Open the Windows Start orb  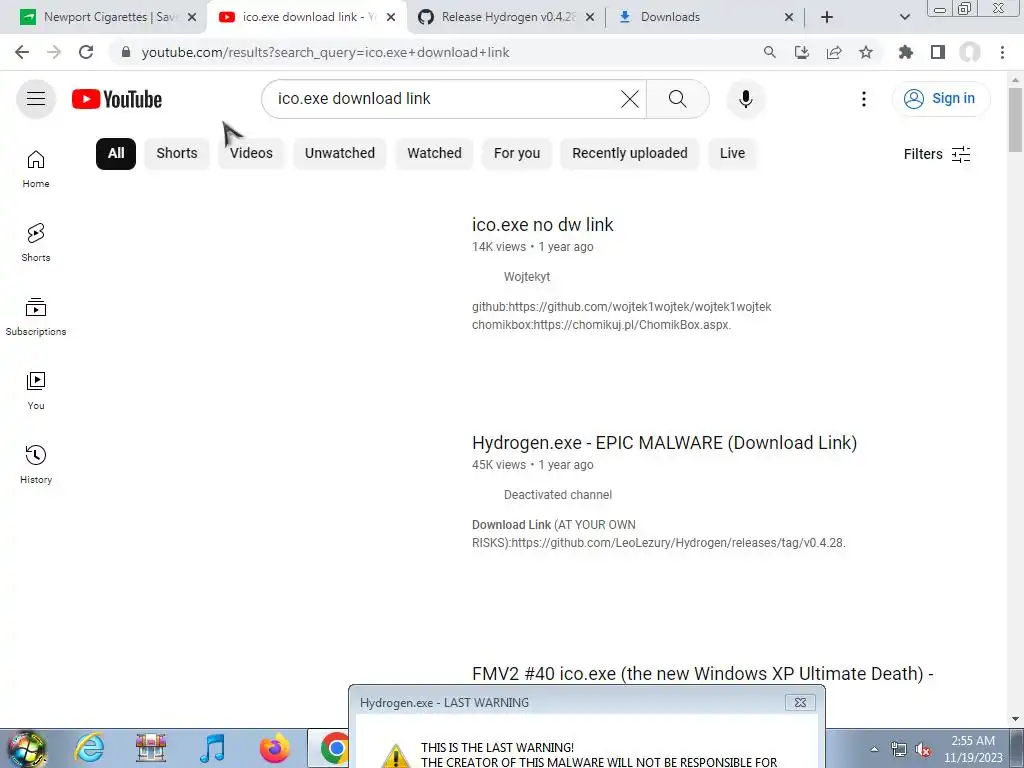27,748
